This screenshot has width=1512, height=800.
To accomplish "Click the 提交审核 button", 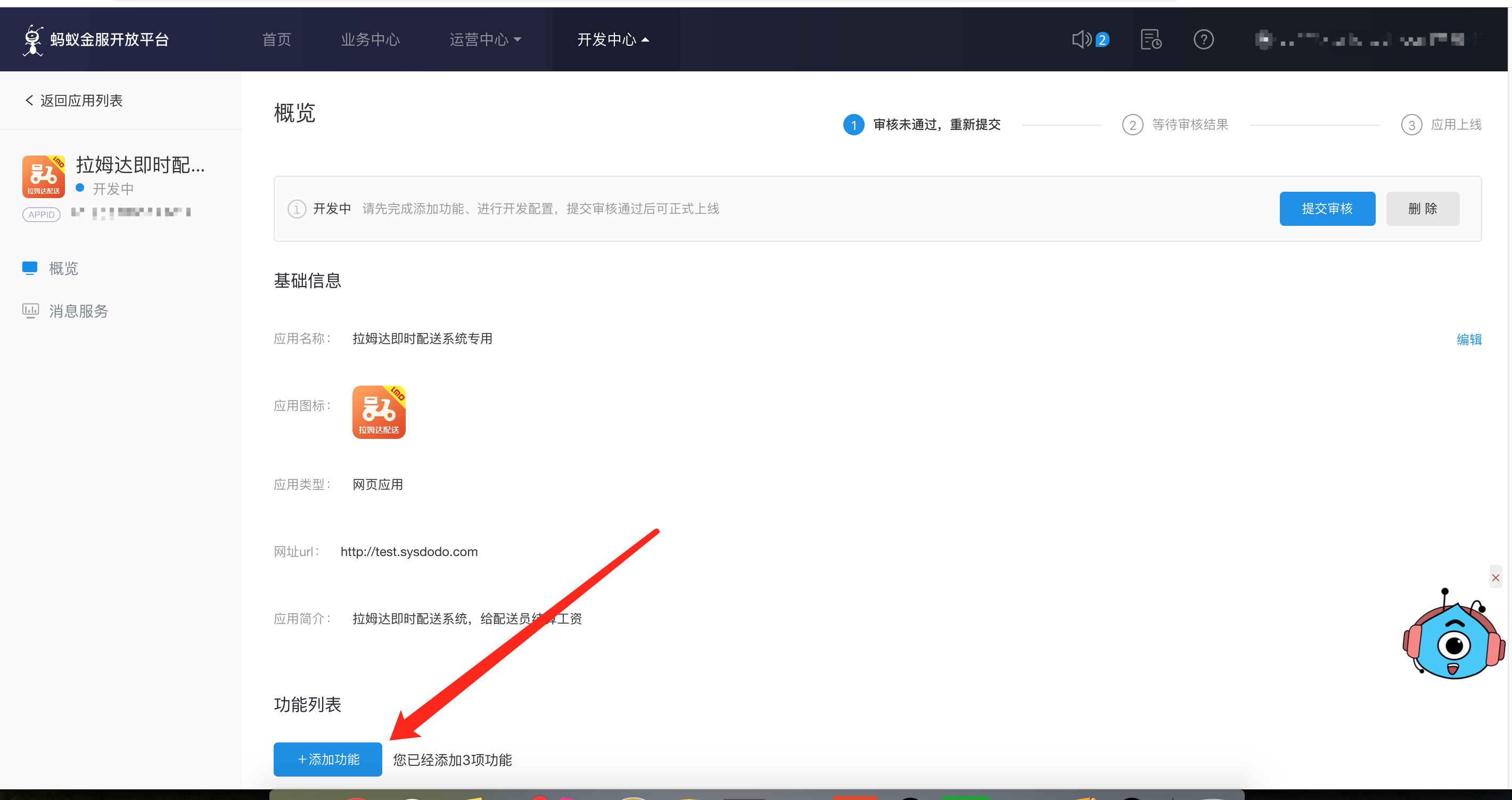I will point(1327,208).
